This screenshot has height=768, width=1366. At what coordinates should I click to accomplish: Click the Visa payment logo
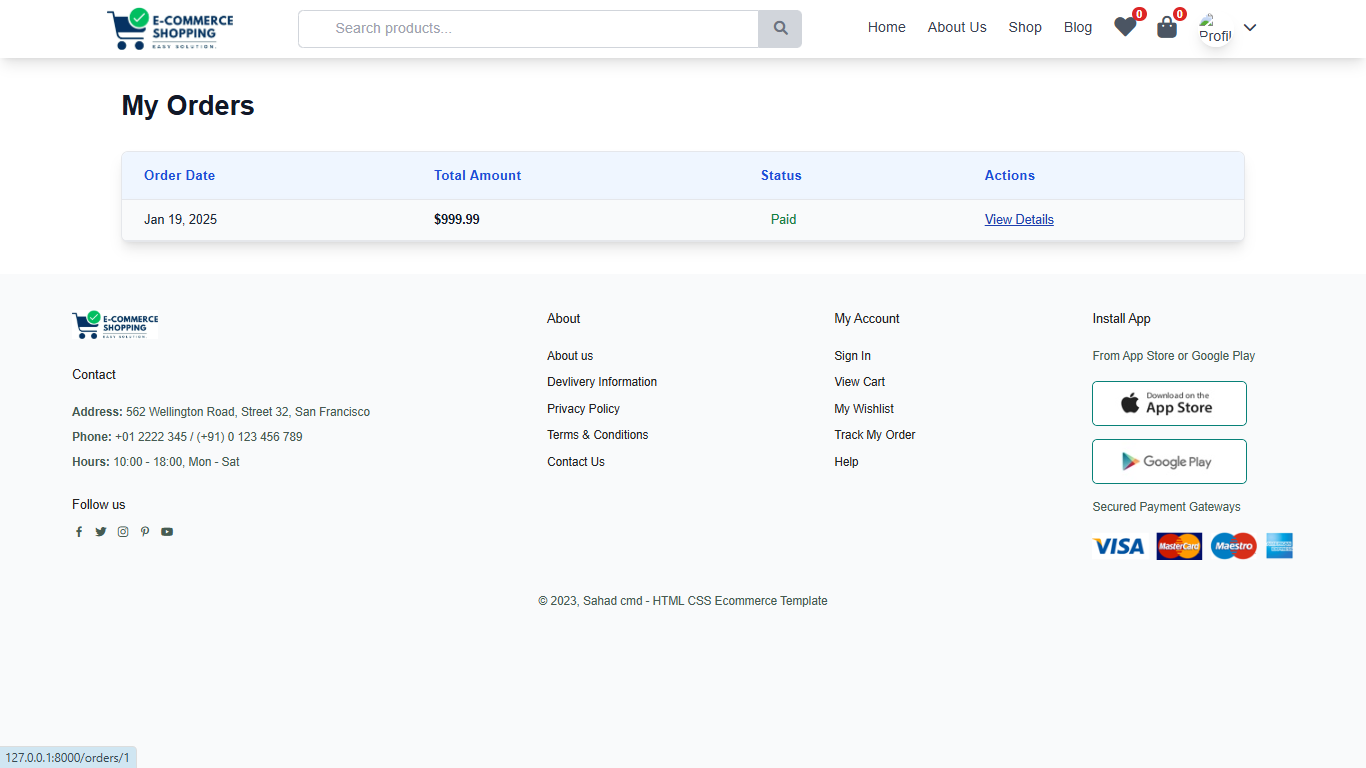click(x=1119, y=546)
